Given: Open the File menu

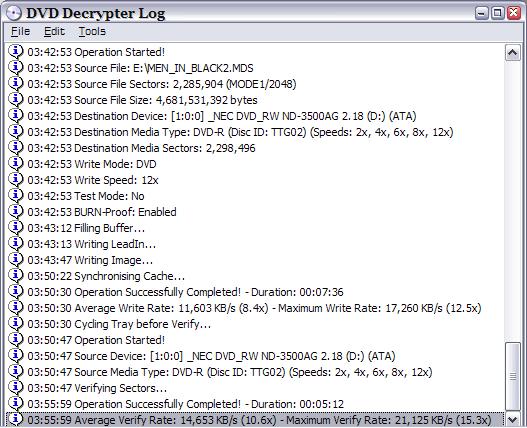Looking at the screenshot, I should point(20,31).
